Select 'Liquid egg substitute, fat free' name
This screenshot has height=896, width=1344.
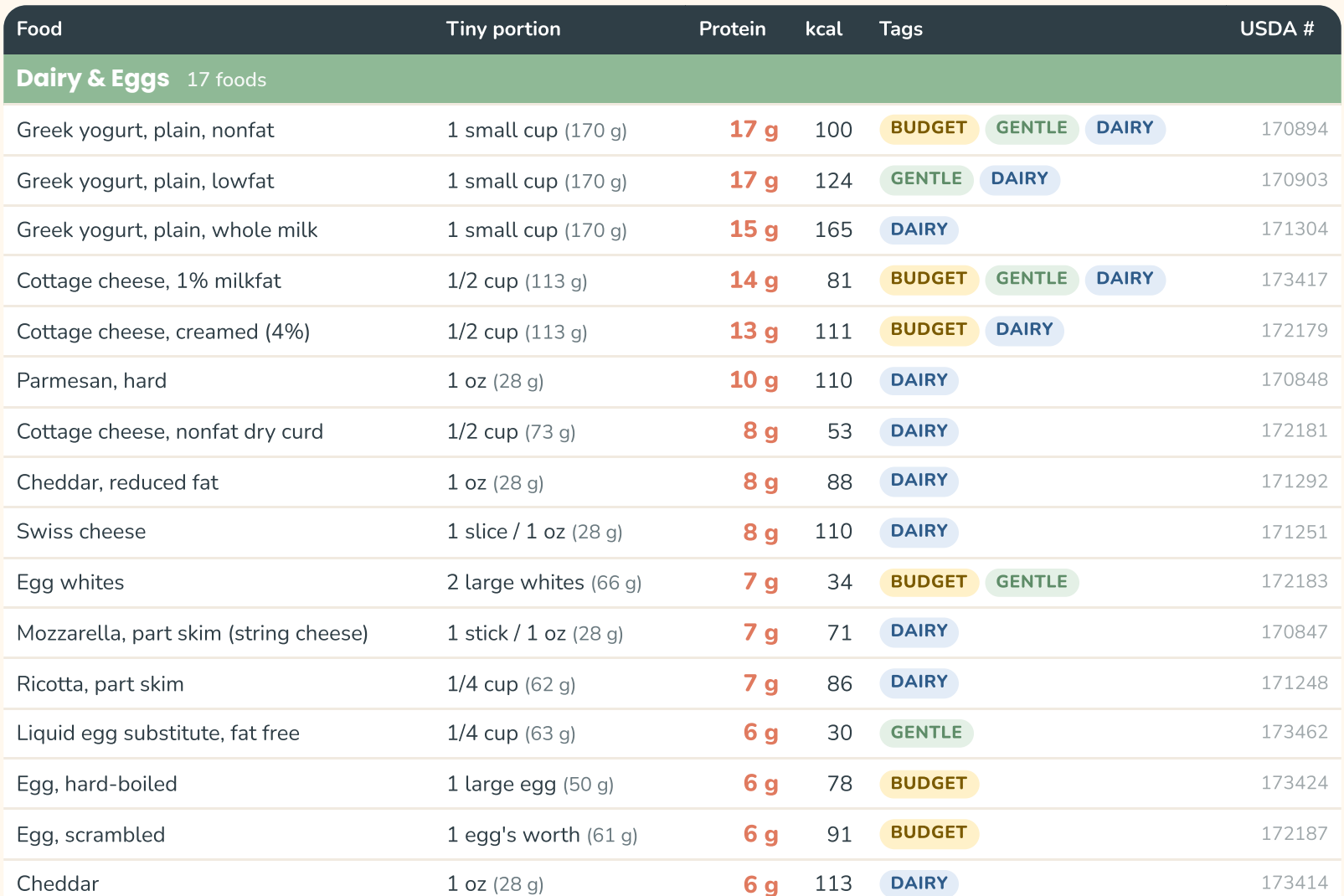158,734
